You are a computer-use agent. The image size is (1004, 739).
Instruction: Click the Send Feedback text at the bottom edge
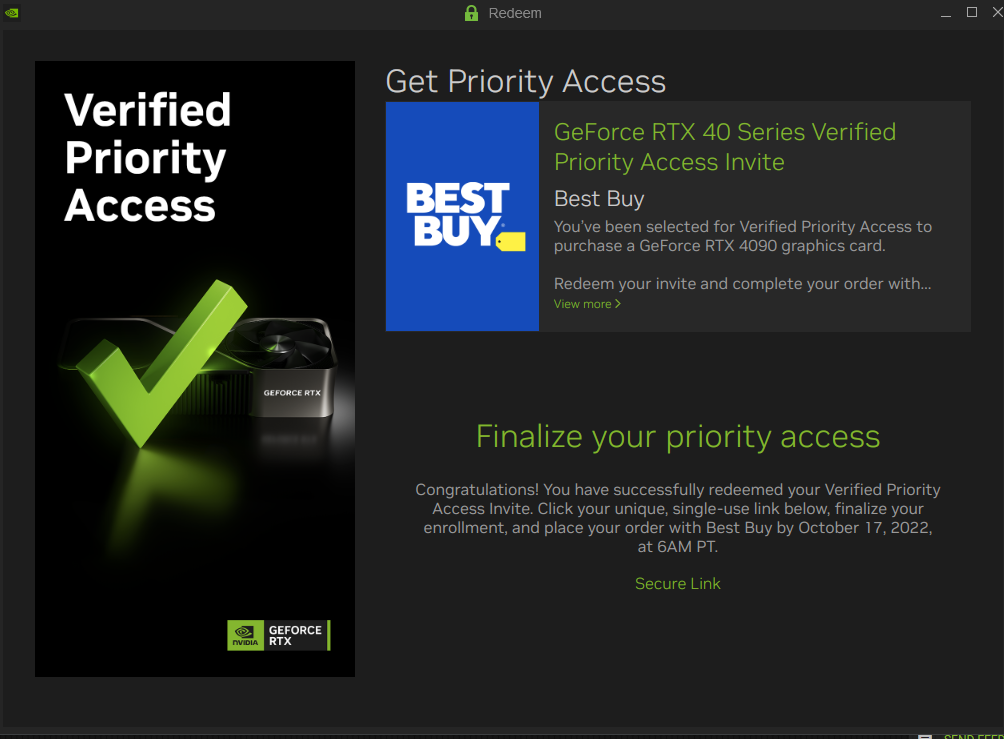point(973,736)
